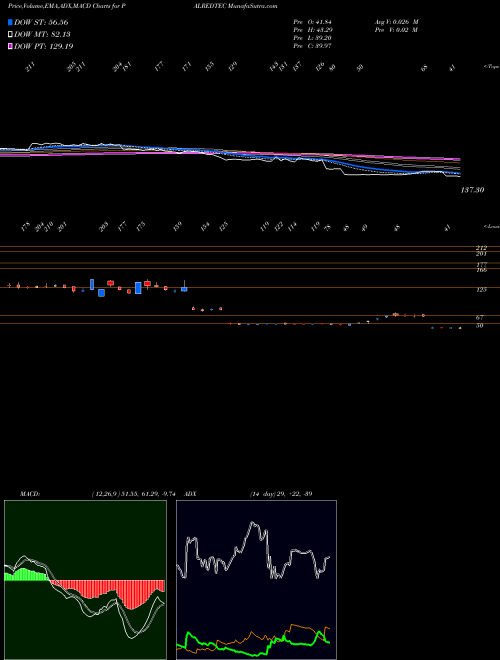
Task: Click the 129 label in top row
Action: (232, 66)
